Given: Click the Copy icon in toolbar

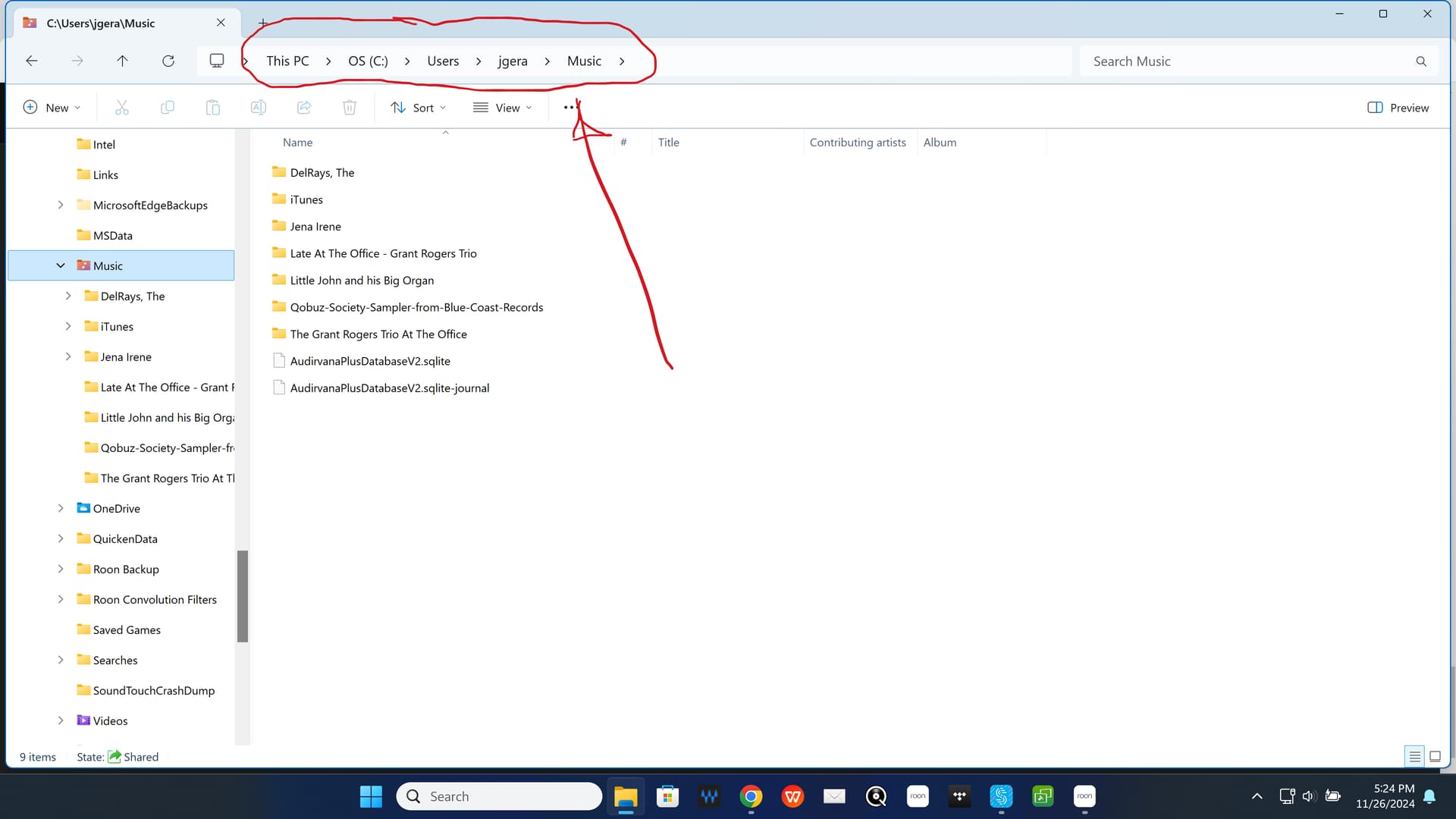Looking at the screenshot, I should click(168, 108).
